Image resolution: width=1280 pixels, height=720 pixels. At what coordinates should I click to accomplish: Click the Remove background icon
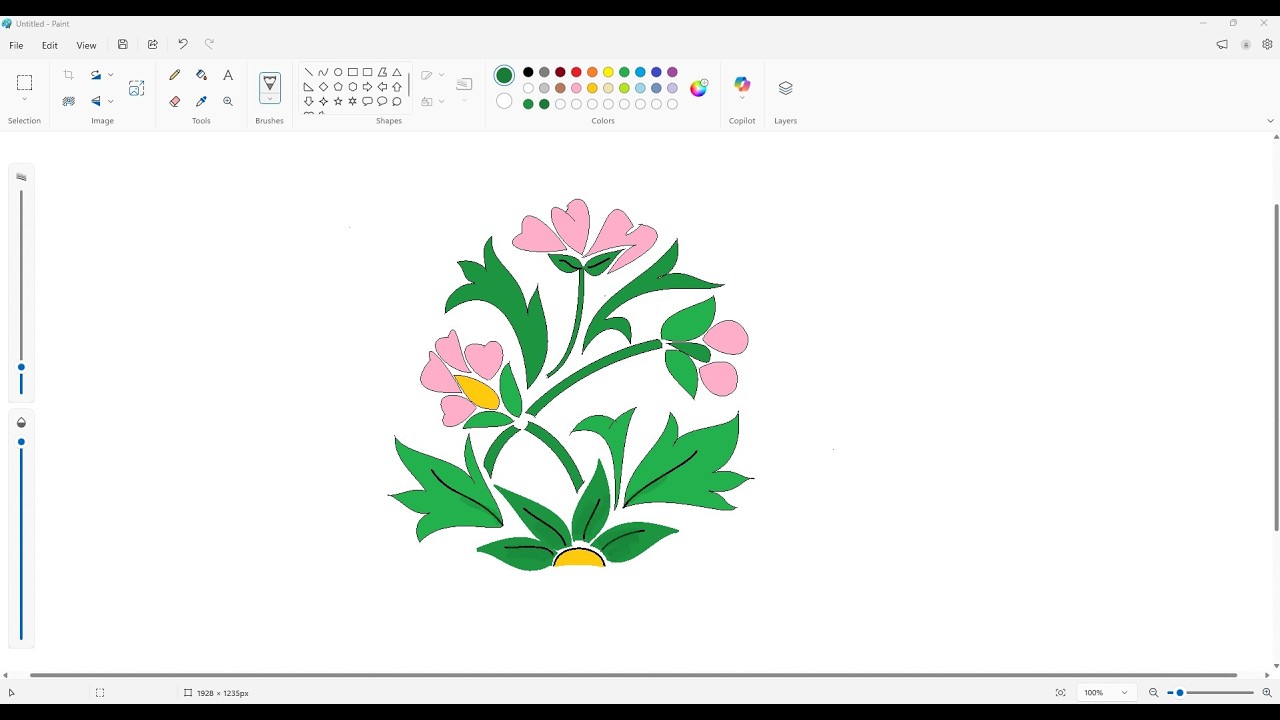pos(69,101)
